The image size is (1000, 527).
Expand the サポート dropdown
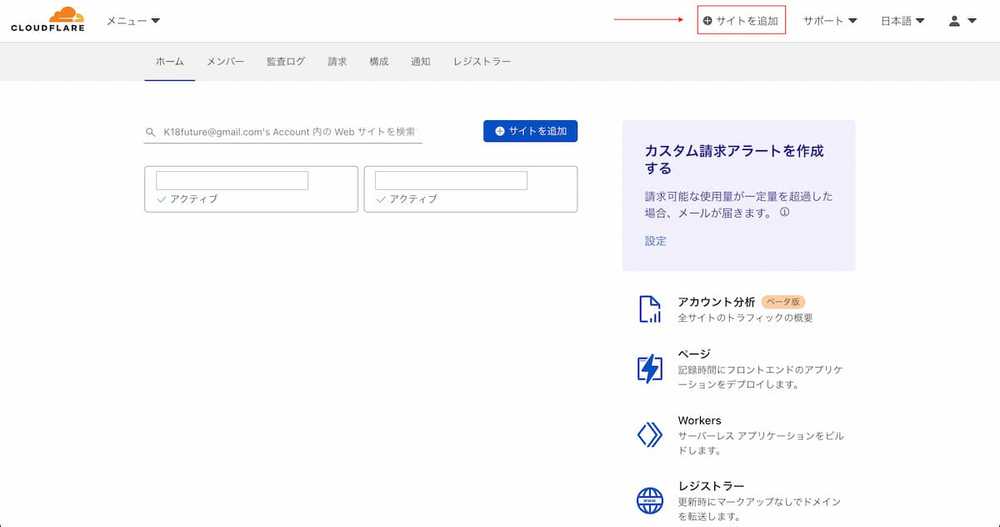click(x=830, y=21)
